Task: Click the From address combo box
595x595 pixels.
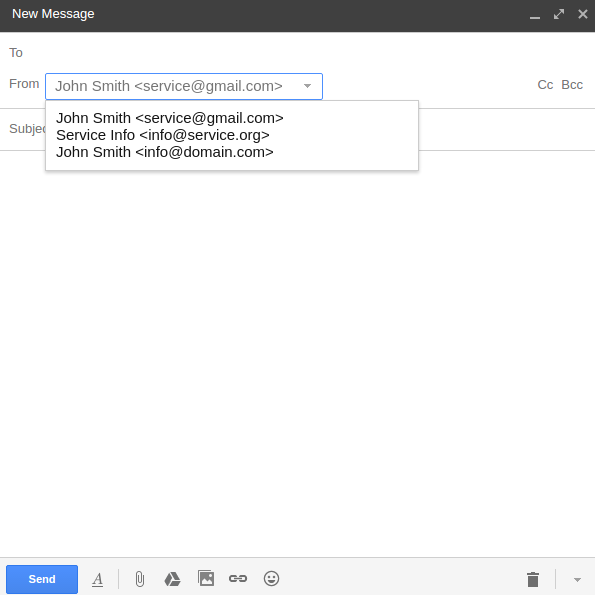Action: [x=184, y=87]
